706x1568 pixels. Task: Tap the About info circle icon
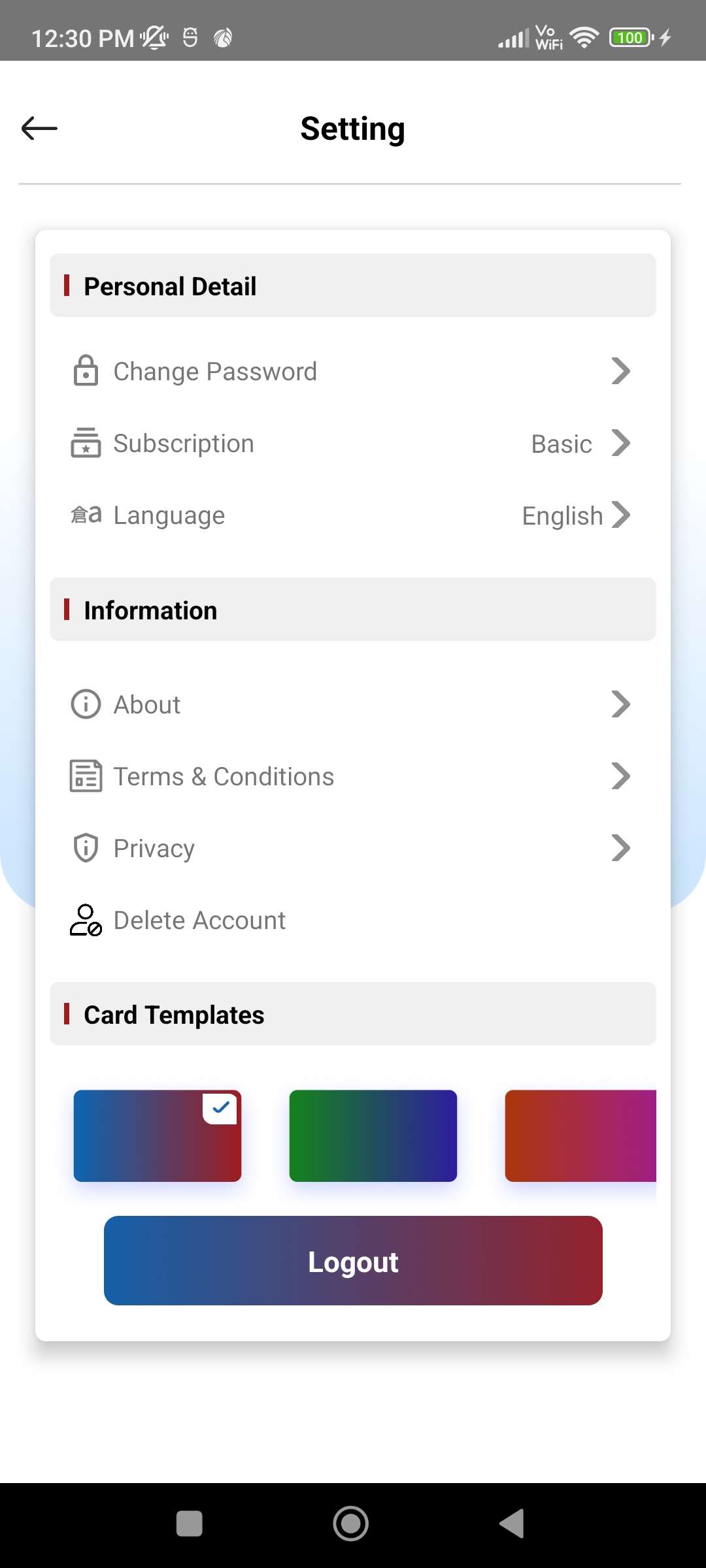(86, 704)
